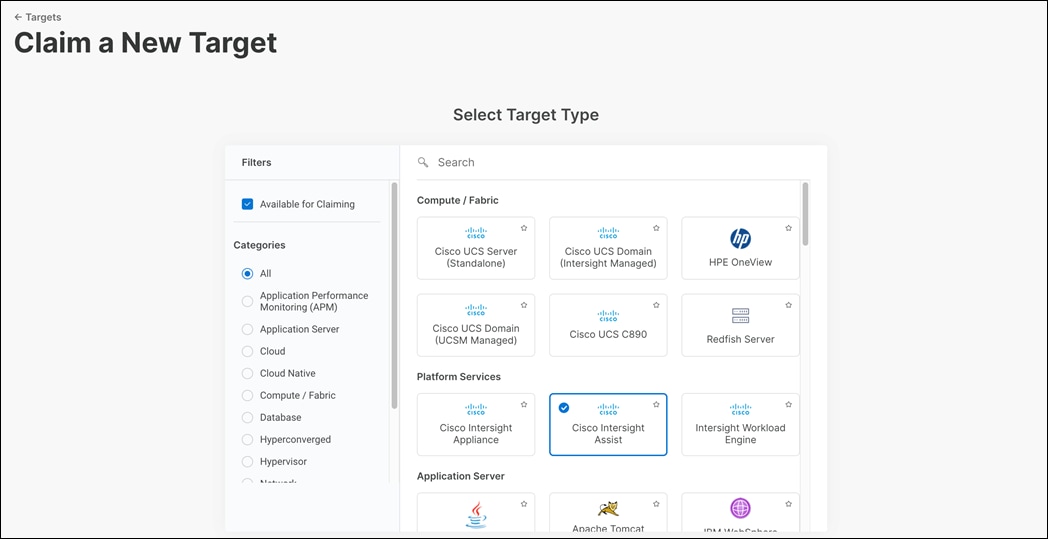This screenshot has width=1048, height=539.
Task: Choose Cisco UCS Domain (UCSM Managed) card
Action: coord(476,325)
